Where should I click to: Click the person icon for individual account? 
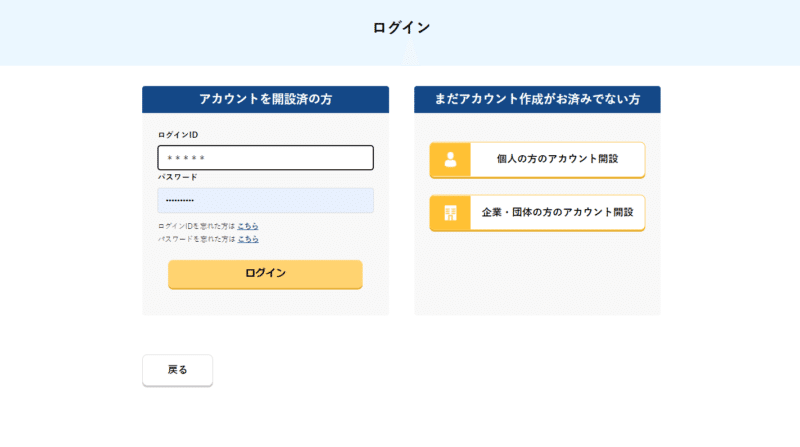tap(450, 160)
